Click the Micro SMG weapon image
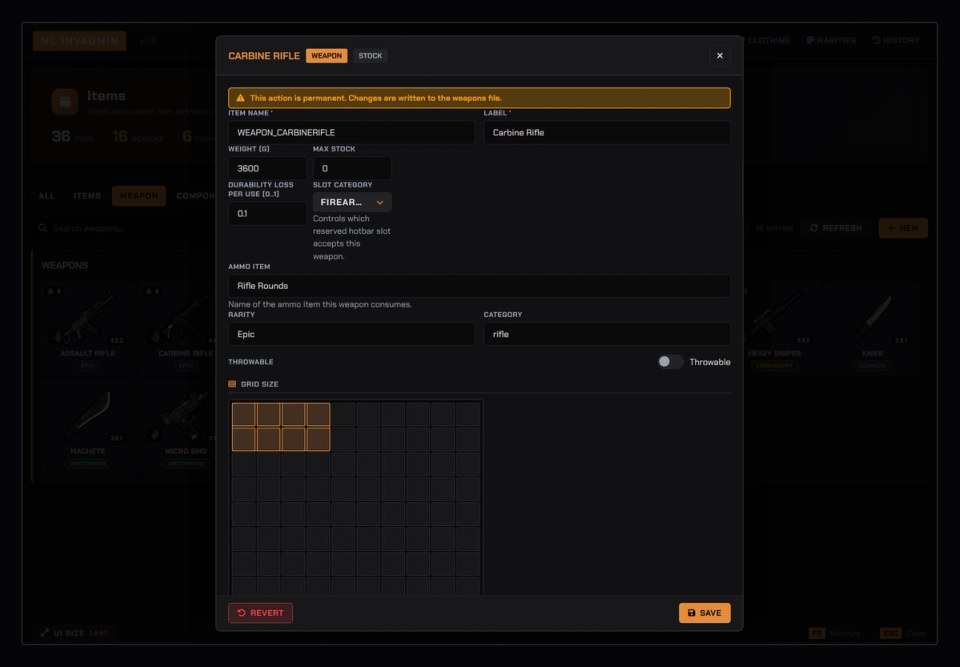Screen dimensions: 960x667 click(x=182, y=415)
